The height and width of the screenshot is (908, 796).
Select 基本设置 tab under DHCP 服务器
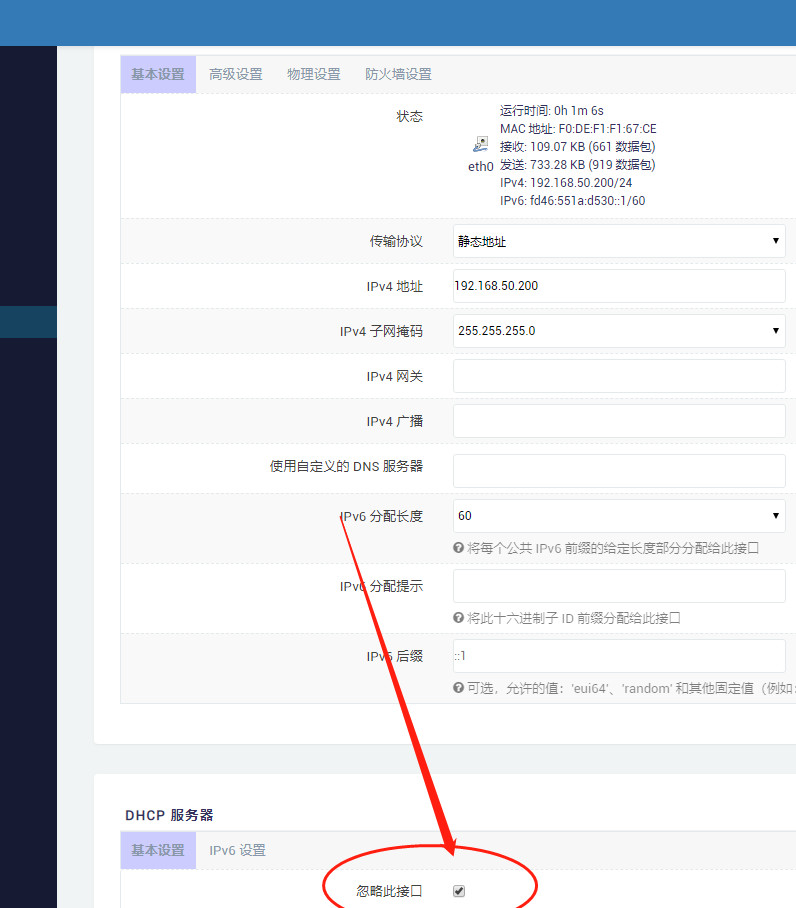(158, 850)
